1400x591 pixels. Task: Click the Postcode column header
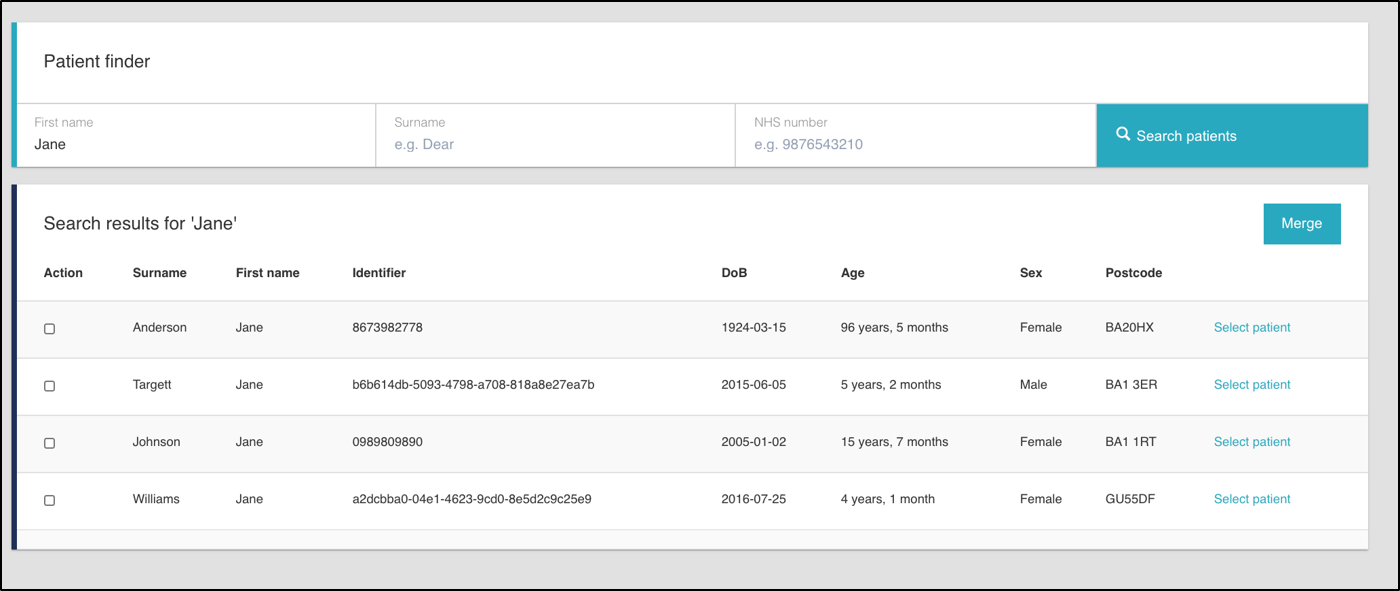(x=1133, y=273)
